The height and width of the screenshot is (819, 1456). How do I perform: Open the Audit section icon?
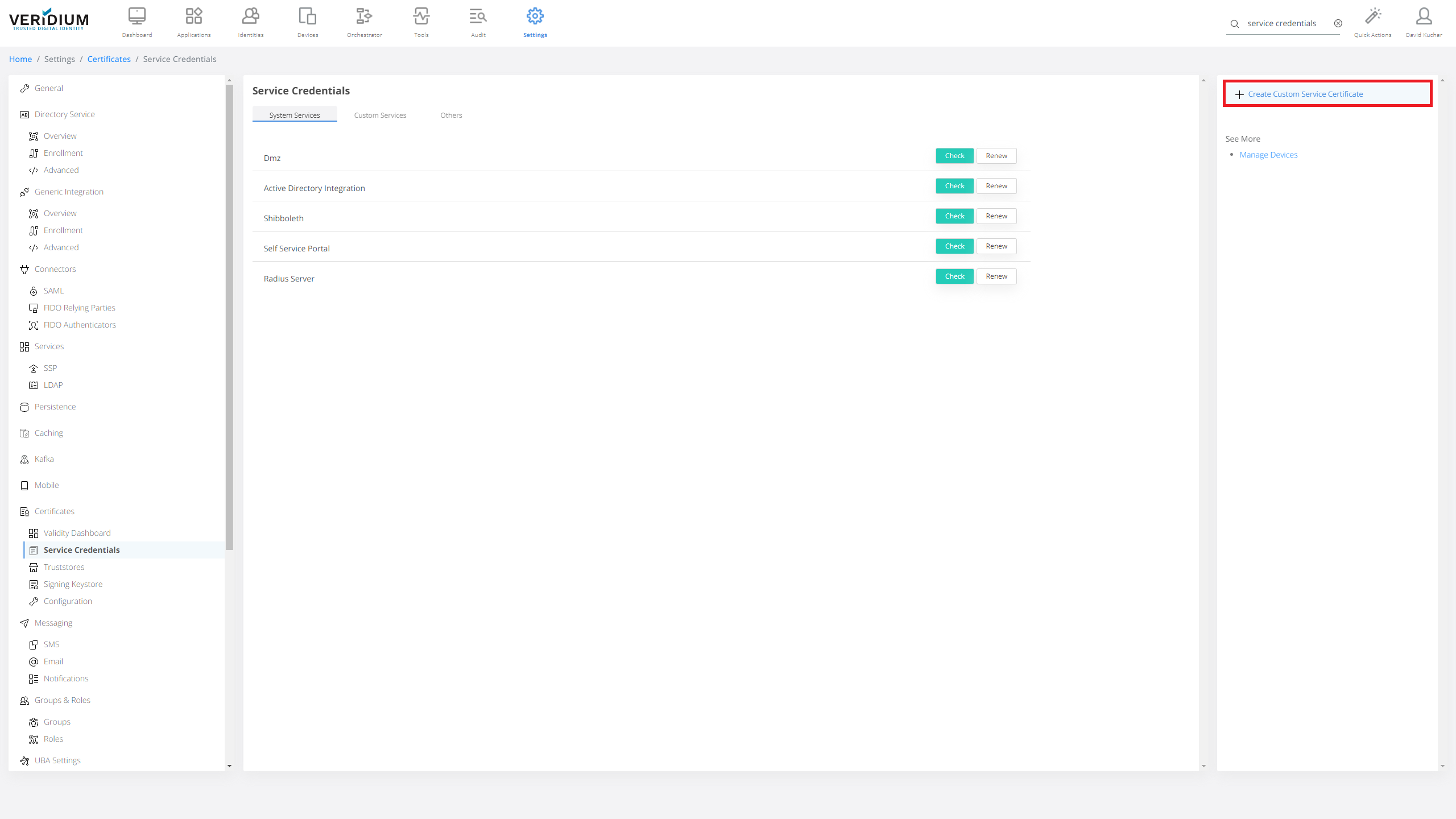point(478,22)
